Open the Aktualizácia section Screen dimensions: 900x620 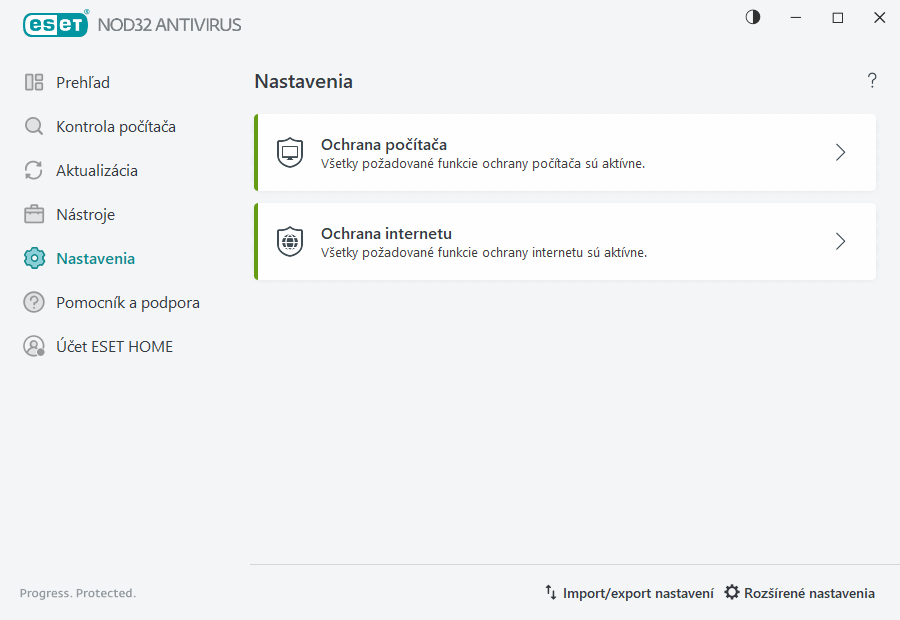click(x=96, y=170)
